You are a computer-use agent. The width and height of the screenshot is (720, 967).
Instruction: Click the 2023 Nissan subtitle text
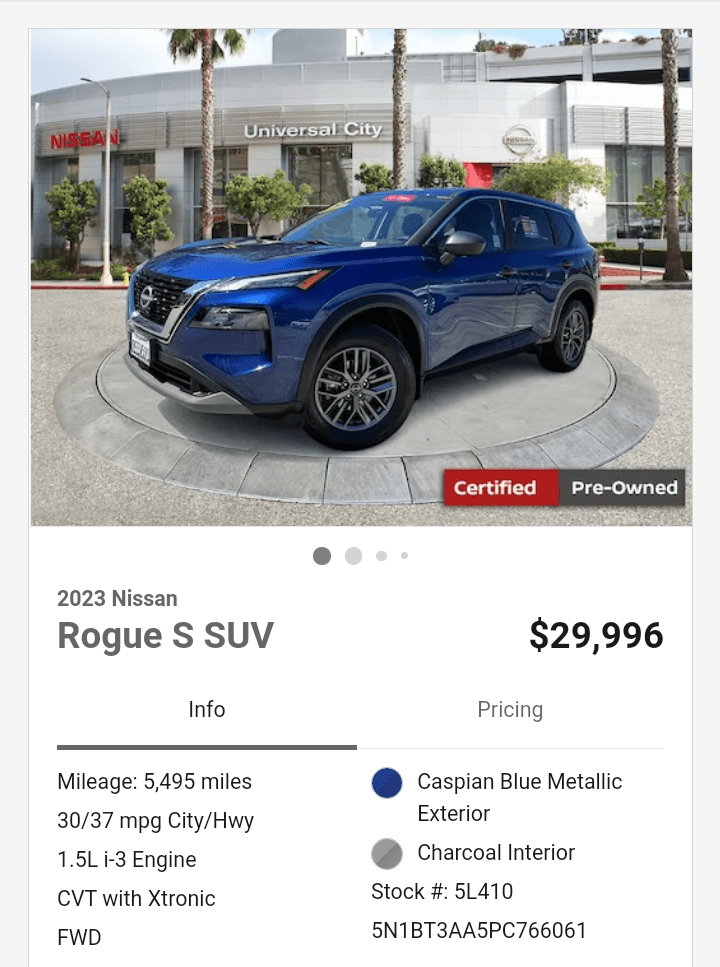117,598
